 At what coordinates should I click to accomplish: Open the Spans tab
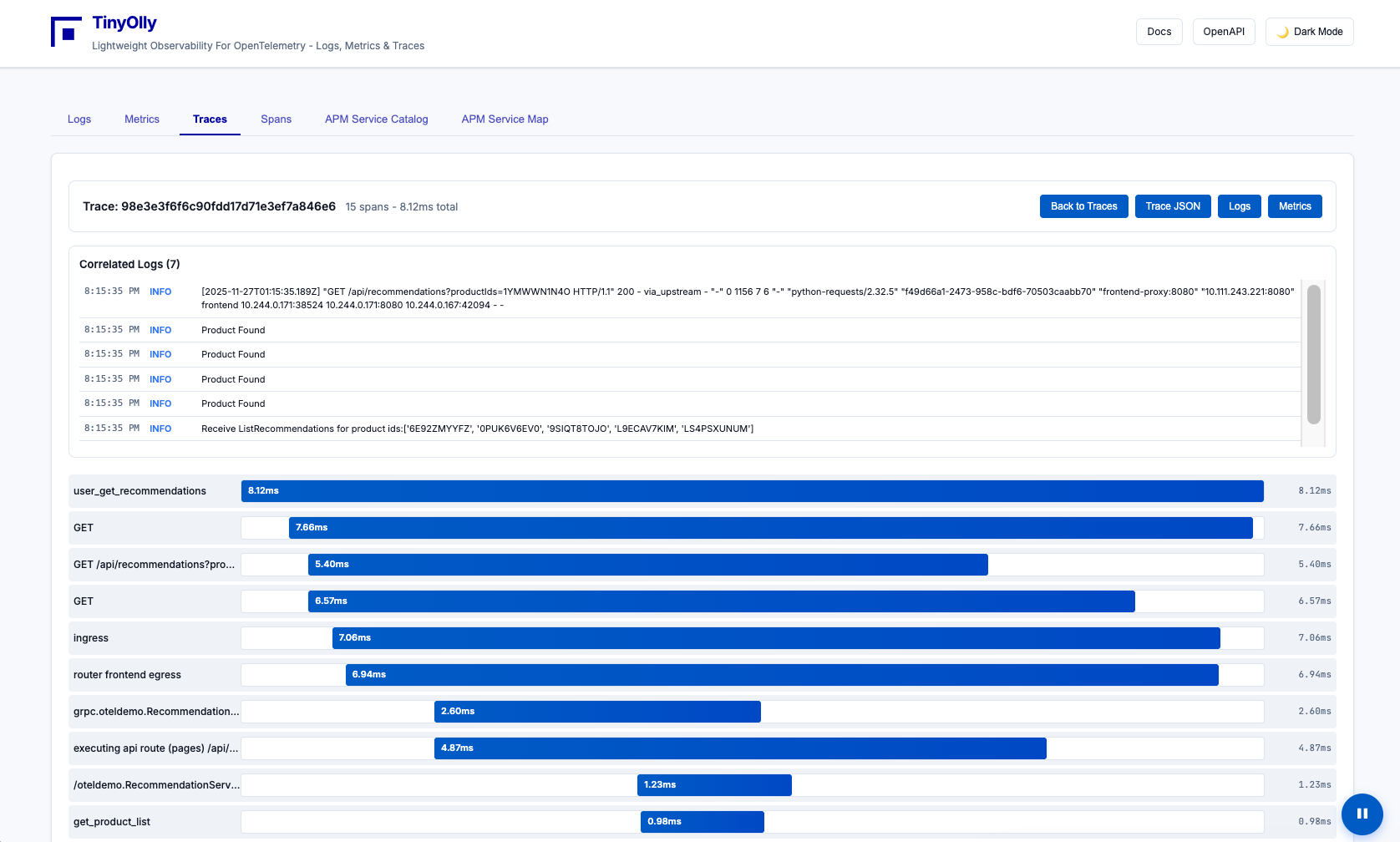[x=276, y=119]
